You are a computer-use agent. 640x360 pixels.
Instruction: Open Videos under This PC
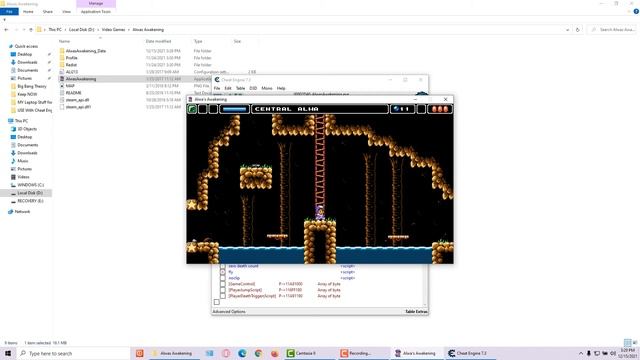[23, 177]
